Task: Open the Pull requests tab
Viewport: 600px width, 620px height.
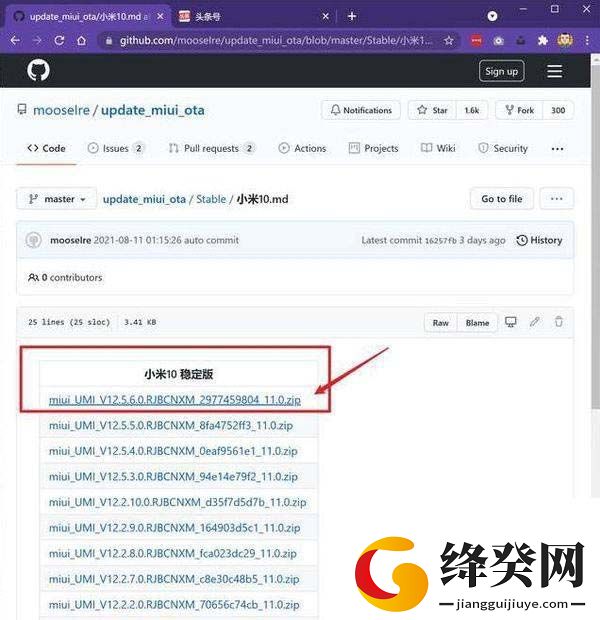Action: (212, 149)
